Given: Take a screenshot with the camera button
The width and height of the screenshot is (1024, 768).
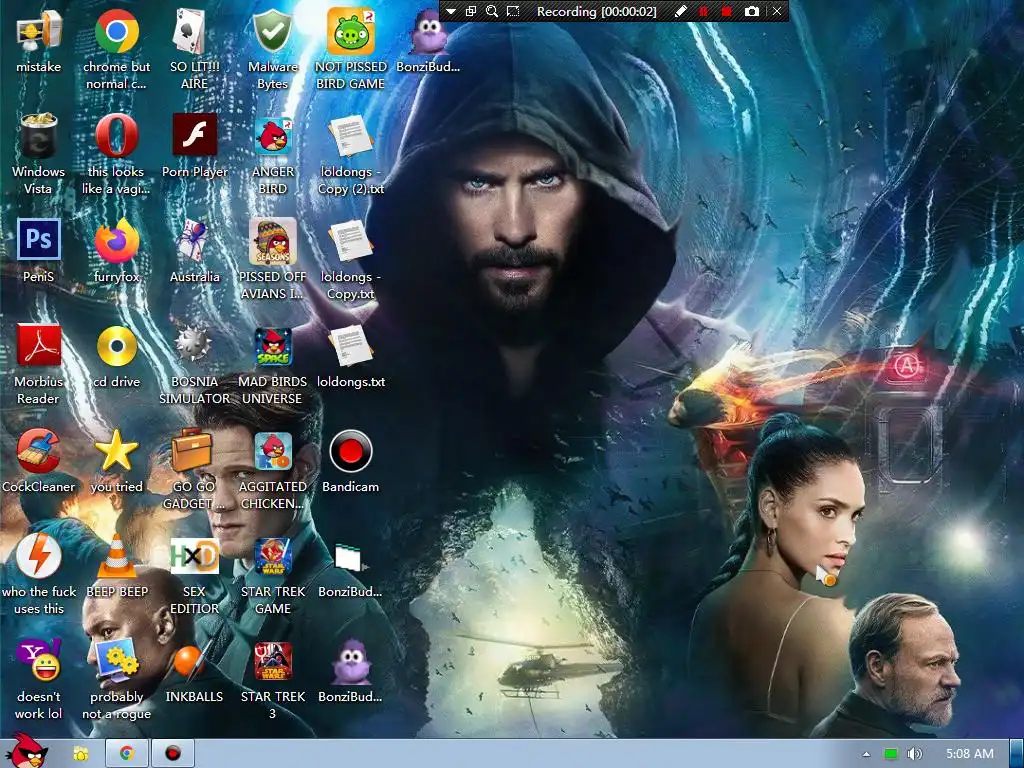Looking at the screenshot, I should click(752, 11).
